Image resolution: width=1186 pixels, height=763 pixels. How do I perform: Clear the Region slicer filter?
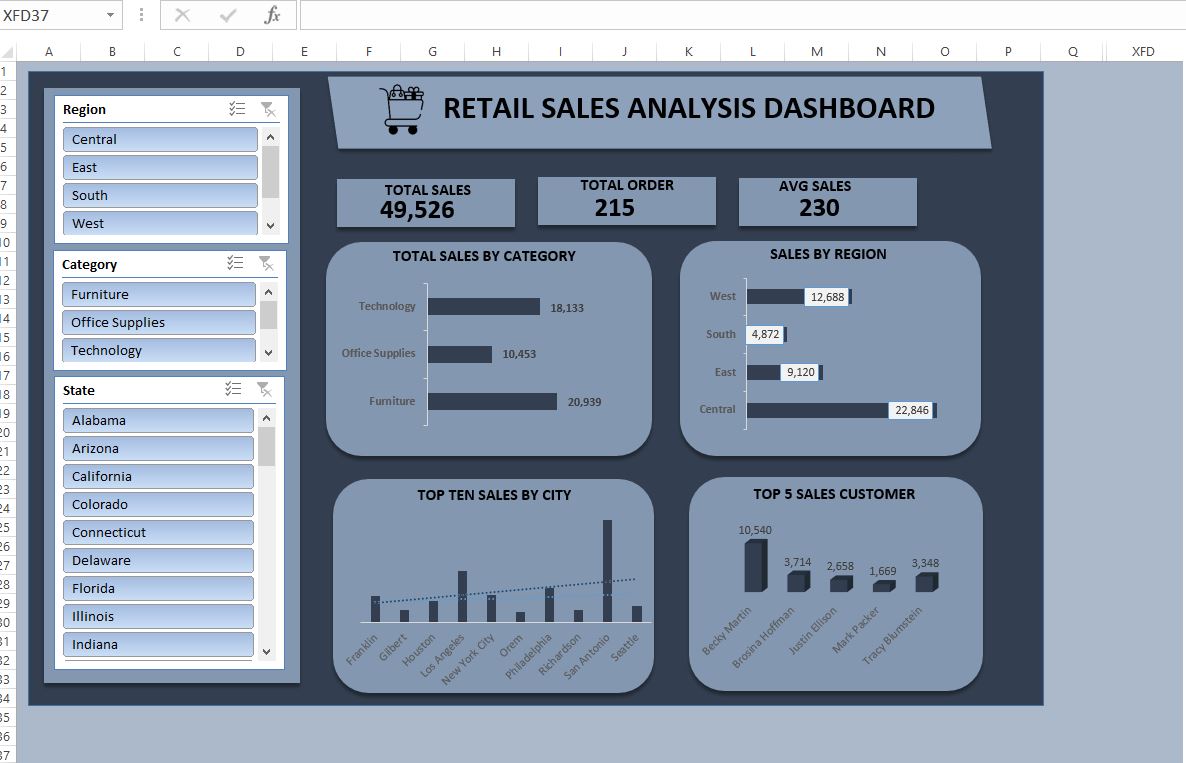pyautogui.click(x=268, y=109)
